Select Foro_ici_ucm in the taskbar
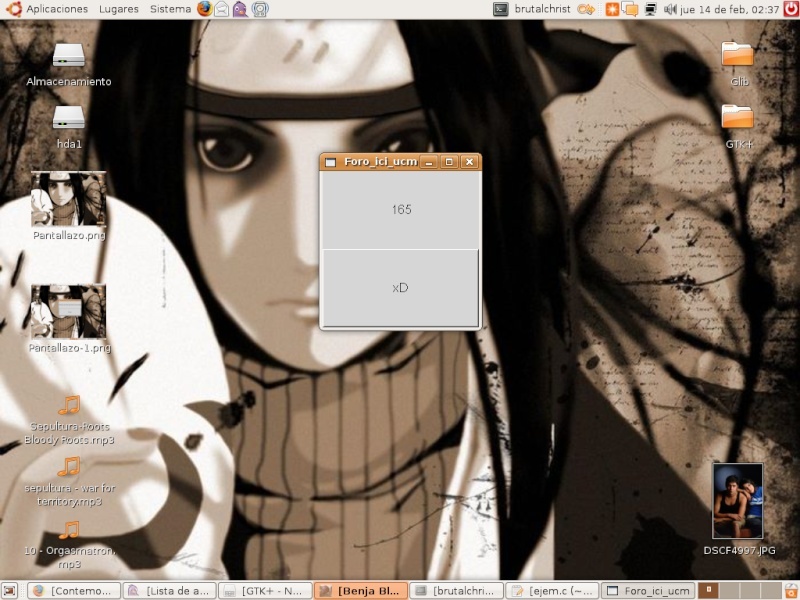This screenshot has height=600, width=800. point(648,591)
